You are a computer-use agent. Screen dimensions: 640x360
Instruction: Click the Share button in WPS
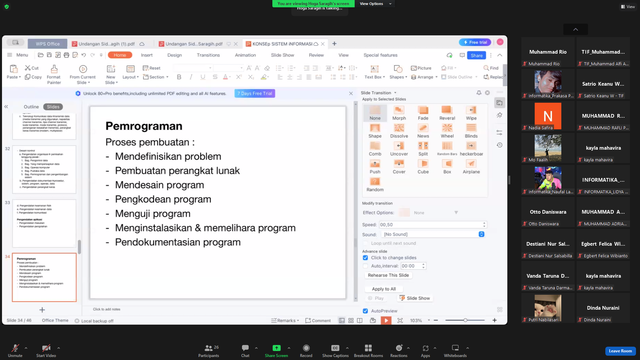click(476, 56)
